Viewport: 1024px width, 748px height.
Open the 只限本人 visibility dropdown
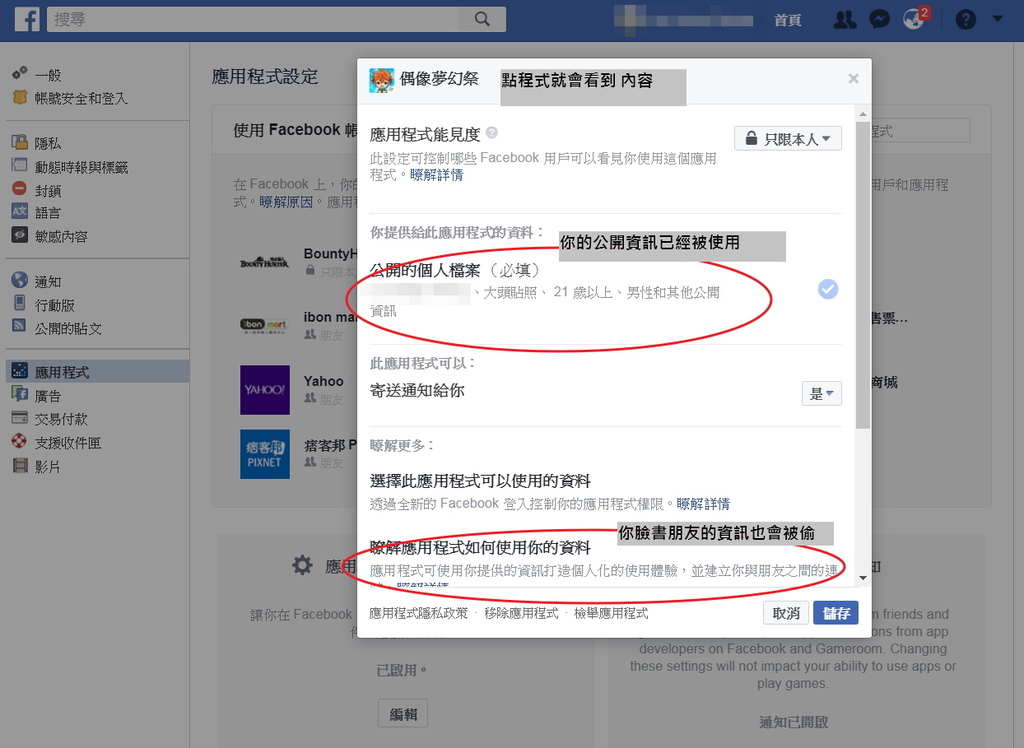click(x=788, y=138)
